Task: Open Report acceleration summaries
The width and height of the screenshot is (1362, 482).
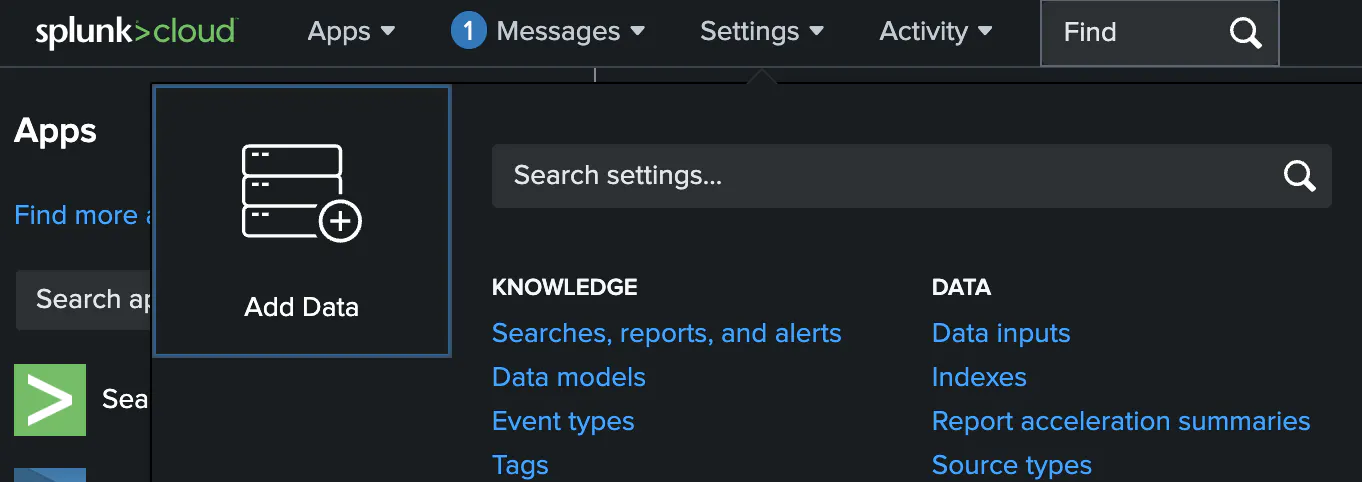Action: [x=1120, y=421]
